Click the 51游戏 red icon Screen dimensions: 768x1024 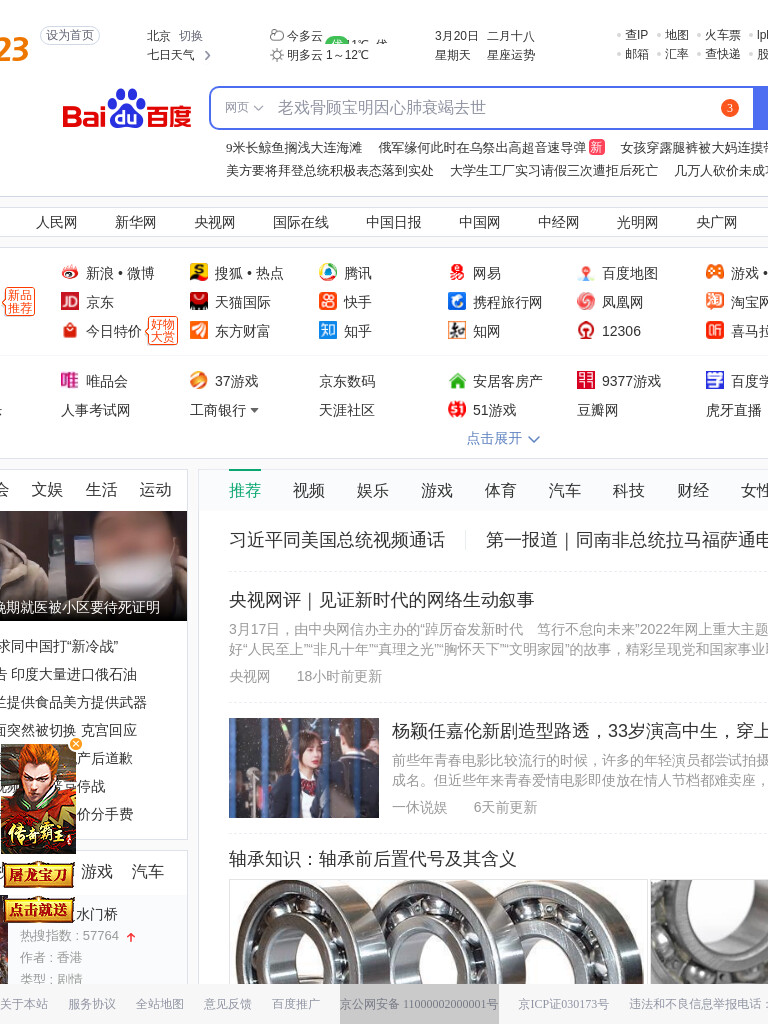pos(456,409)
